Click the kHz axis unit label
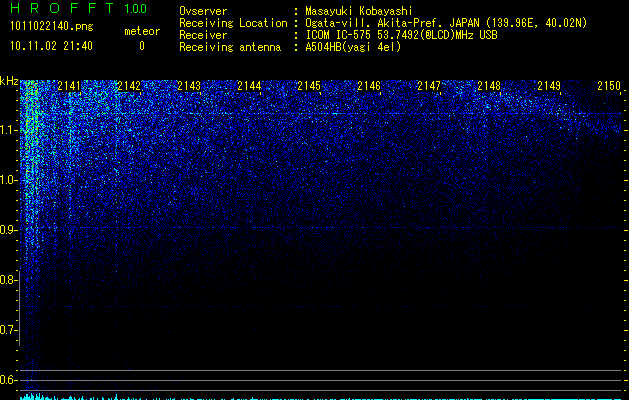629x400 pixels. pyautogui.click(x=9, y=81)
